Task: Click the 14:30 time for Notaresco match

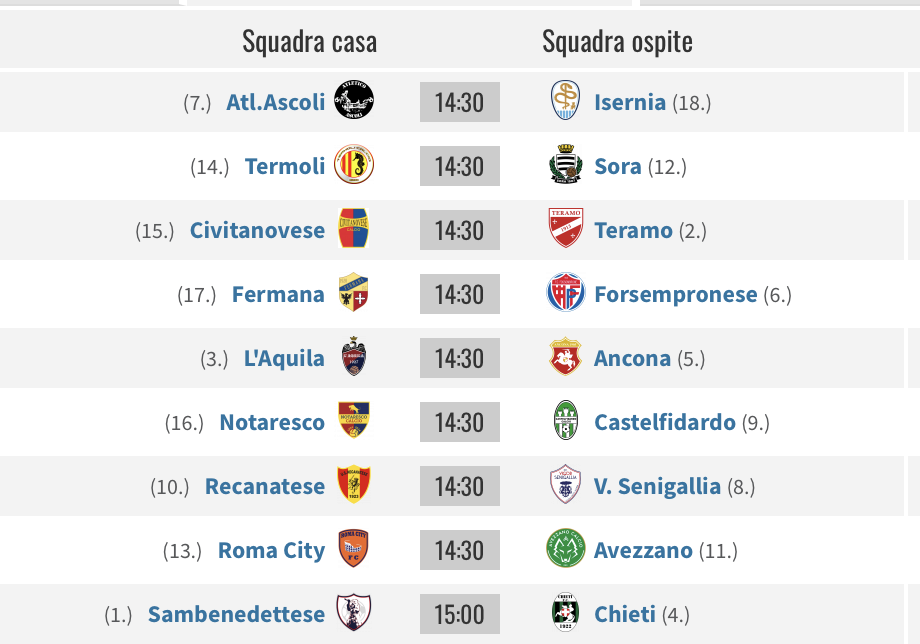Action: (459, 422)
